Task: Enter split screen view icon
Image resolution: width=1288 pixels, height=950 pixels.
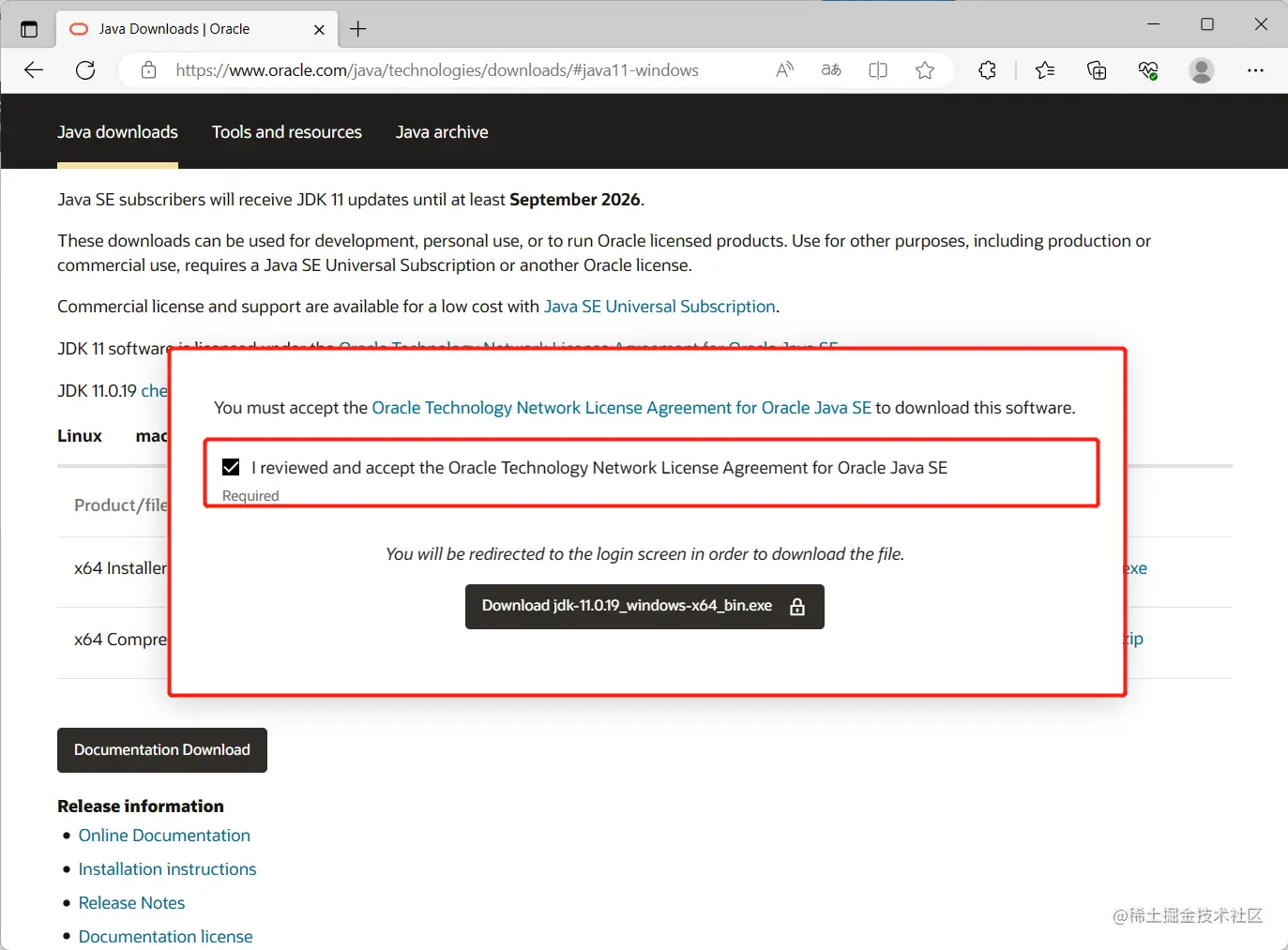Action: 878,70
